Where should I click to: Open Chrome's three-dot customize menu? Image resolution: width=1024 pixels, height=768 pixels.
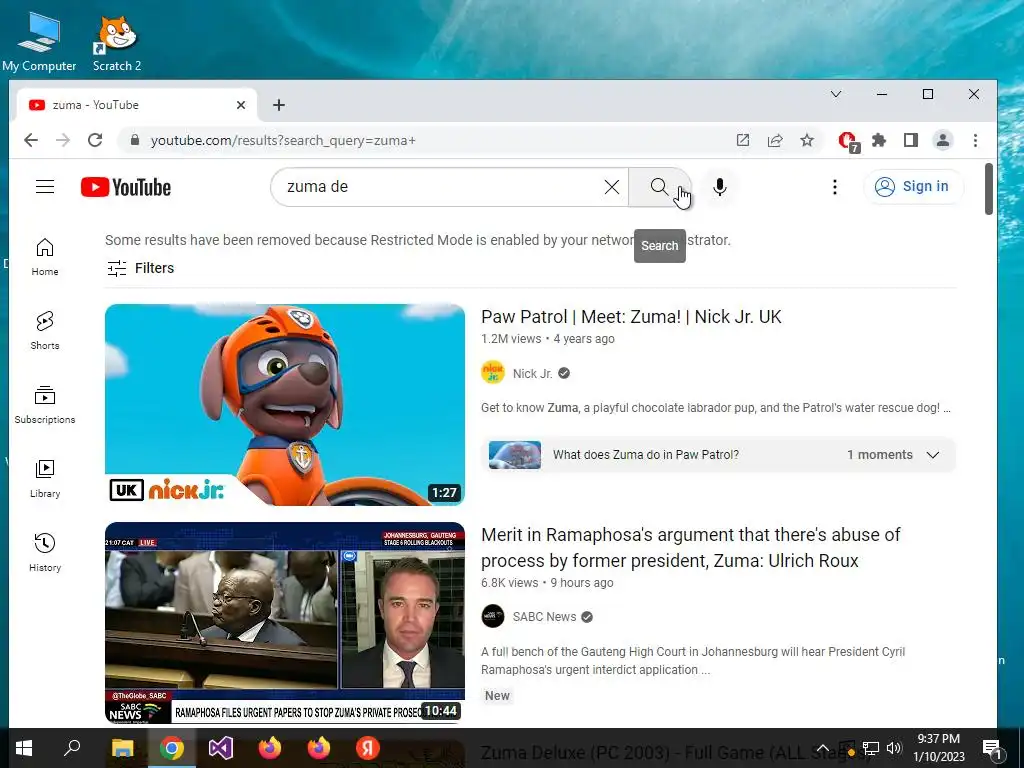click(975, 140)
